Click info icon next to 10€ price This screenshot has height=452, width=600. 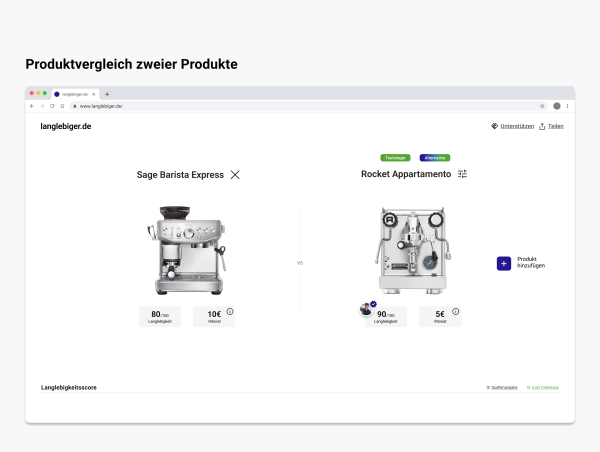pos(229,312)
